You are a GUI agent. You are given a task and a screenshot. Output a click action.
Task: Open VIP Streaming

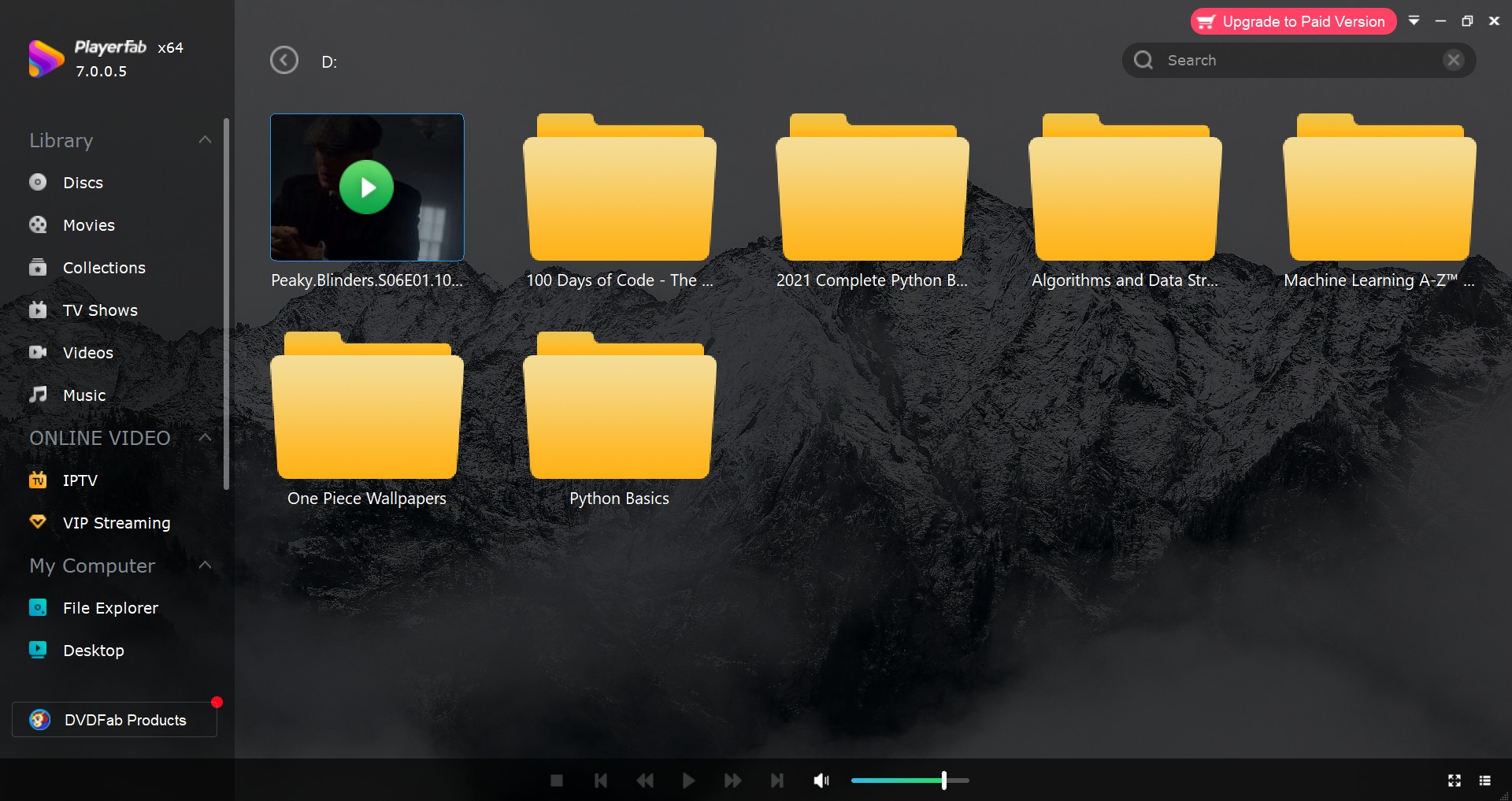117,523
